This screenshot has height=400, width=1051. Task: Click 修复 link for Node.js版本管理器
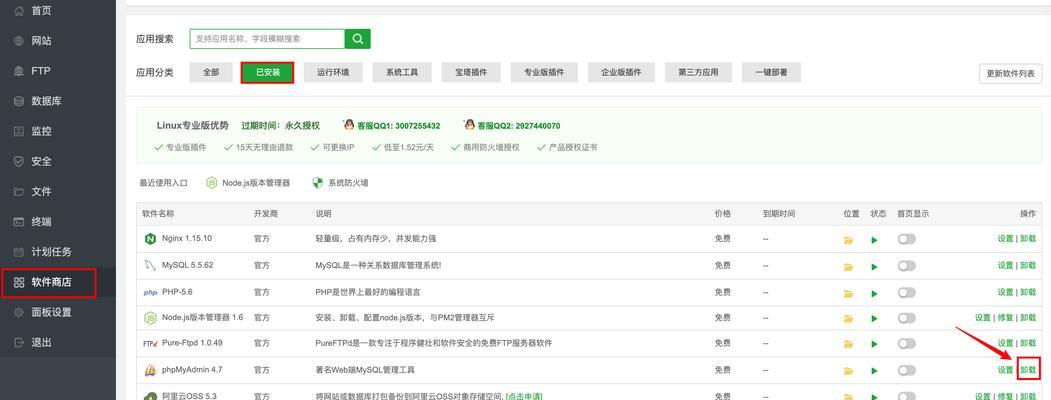pyautogui.click(x=1005, y=318)
